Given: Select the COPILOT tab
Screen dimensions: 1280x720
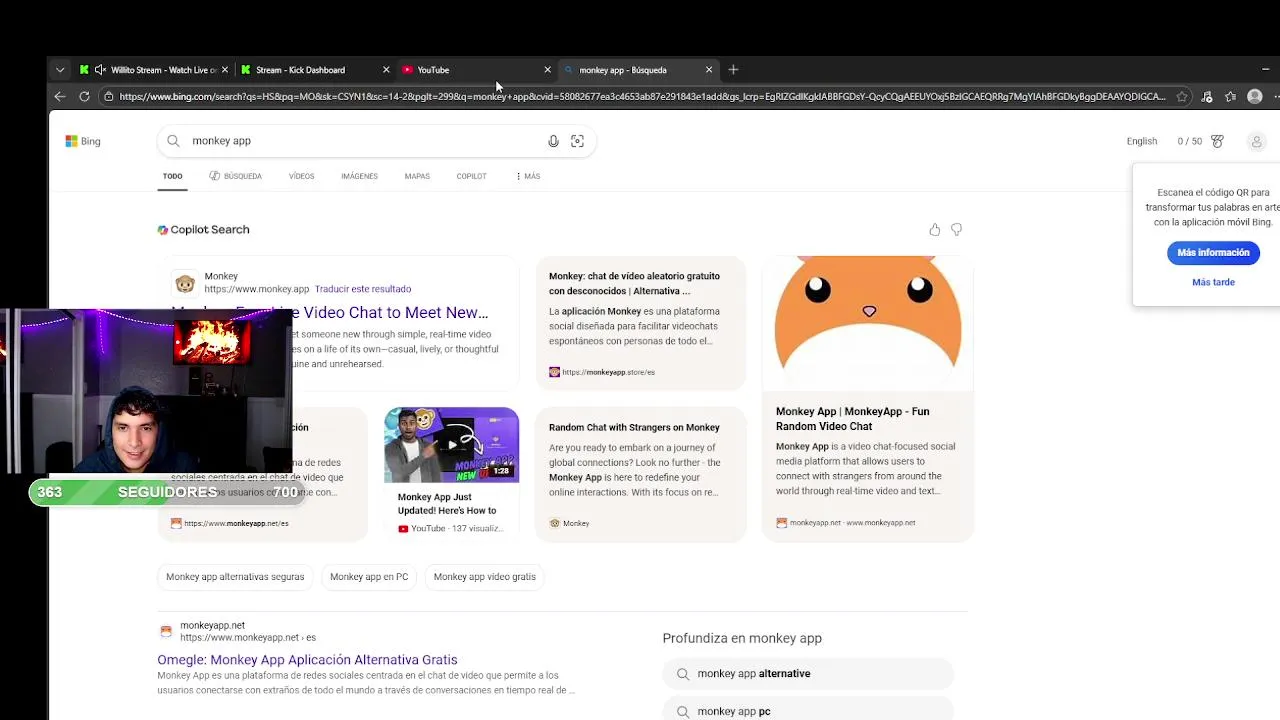Looking at the screenshot, I should click(471, 176).
